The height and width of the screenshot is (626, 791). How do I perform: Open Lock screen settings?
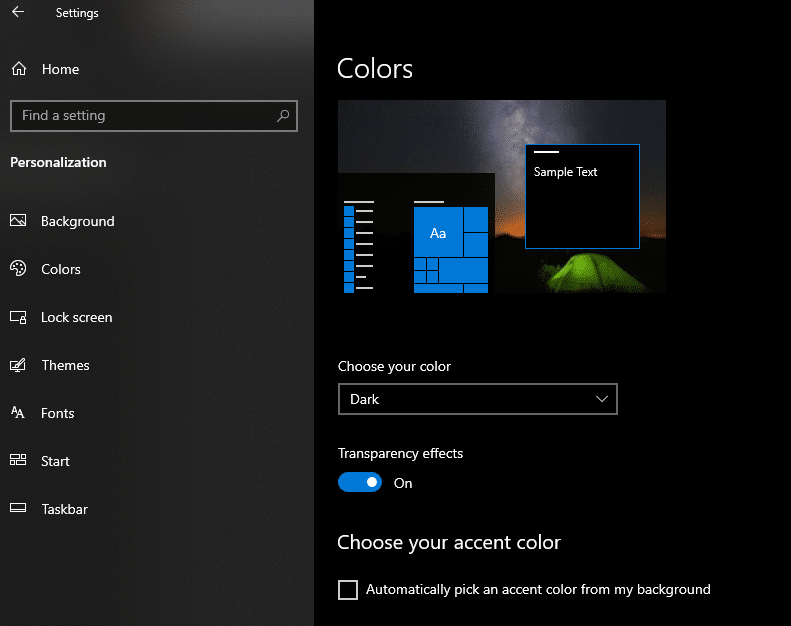77,317
